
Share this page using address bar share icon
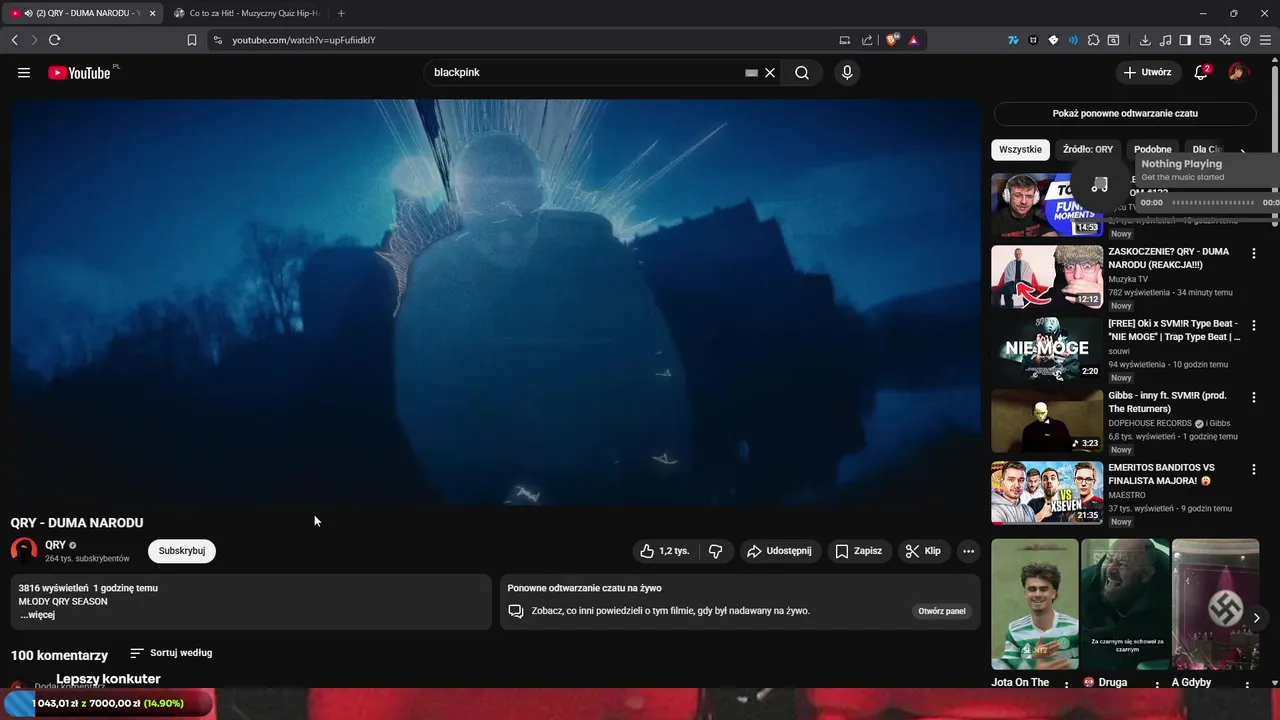coord(867,40)
